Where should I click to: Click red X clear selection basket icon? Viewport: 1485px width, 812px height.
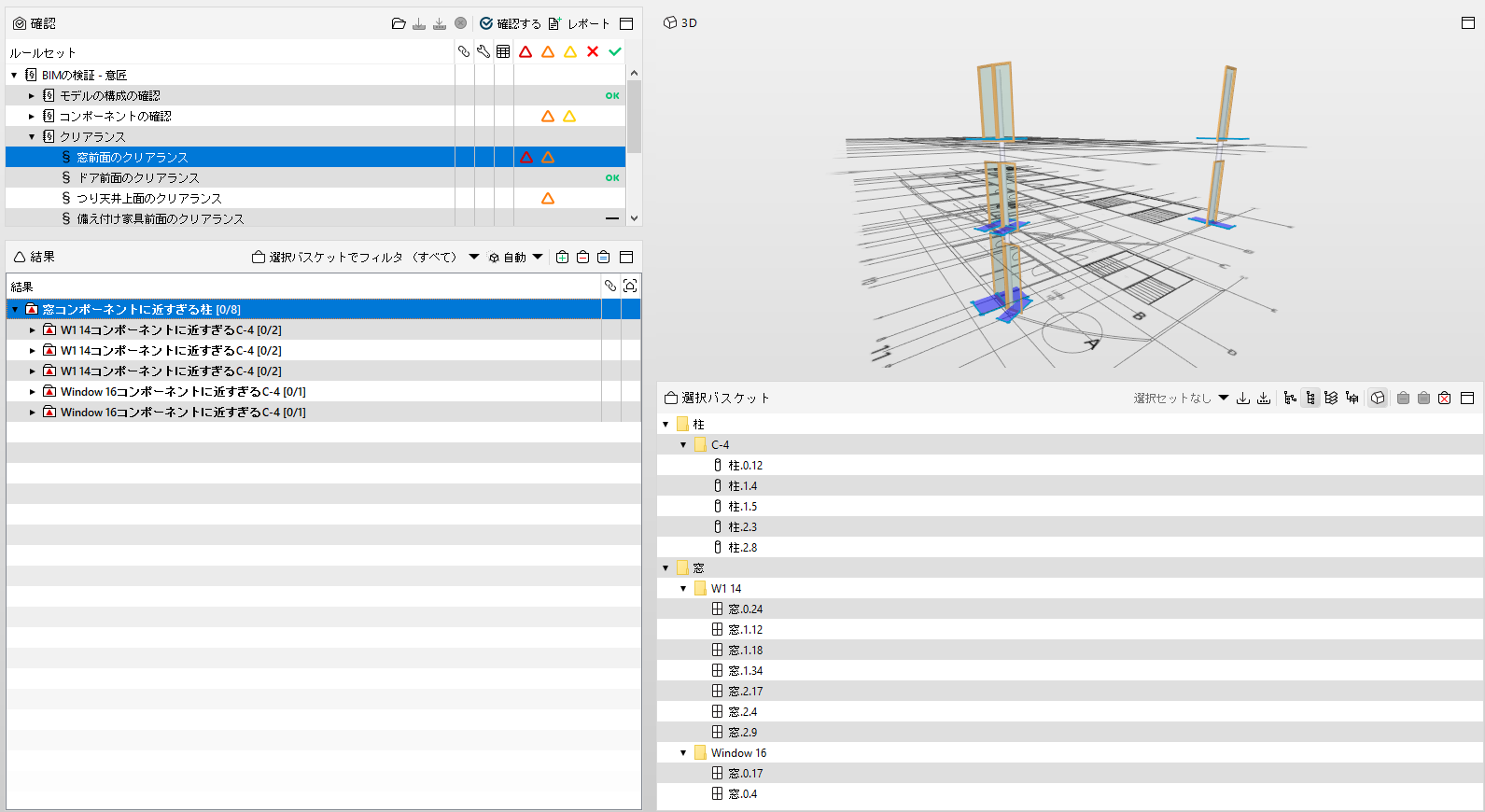click(1444, 398)
